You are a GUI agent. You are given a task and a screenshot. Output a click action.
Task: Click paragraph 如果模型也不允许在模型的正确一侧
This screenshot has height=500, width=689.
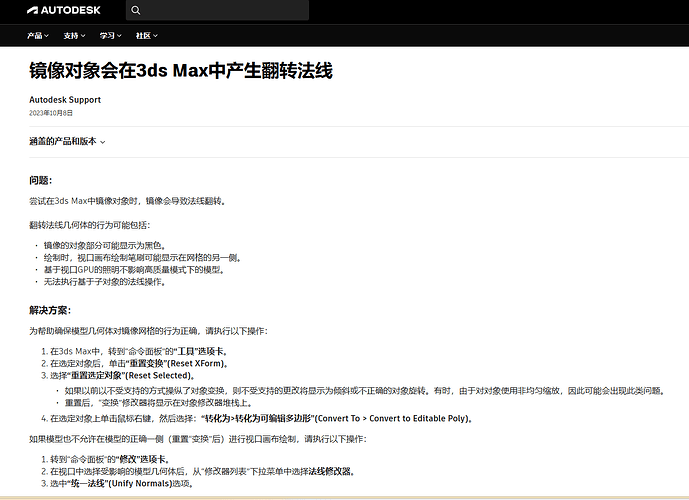coord(198,439)
